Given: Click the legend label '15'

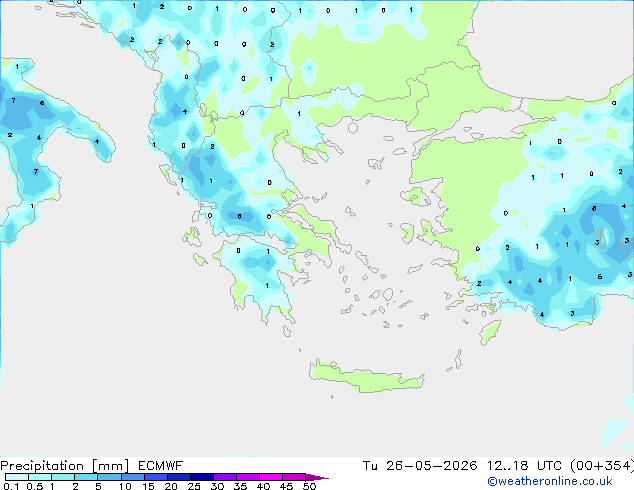Looking at the screenshot, I should [x=148, y=486].
